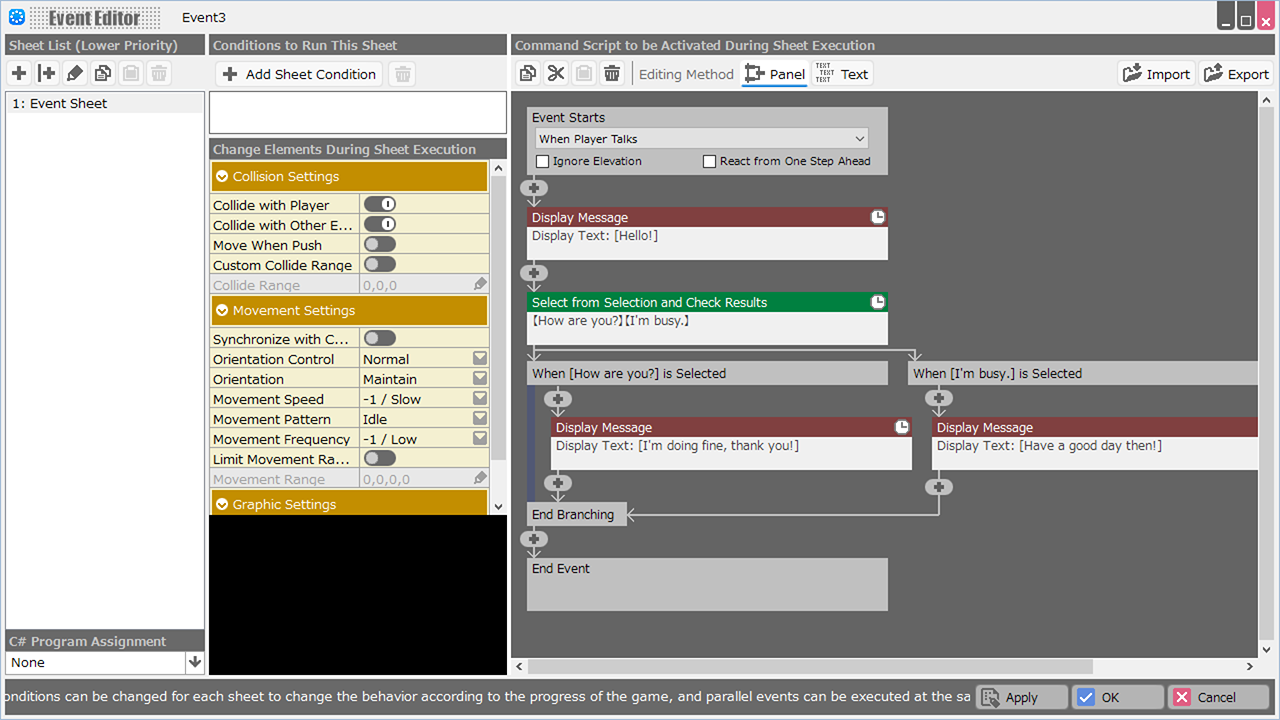Click the copy icon in command script toolbar

click(528, 73)
